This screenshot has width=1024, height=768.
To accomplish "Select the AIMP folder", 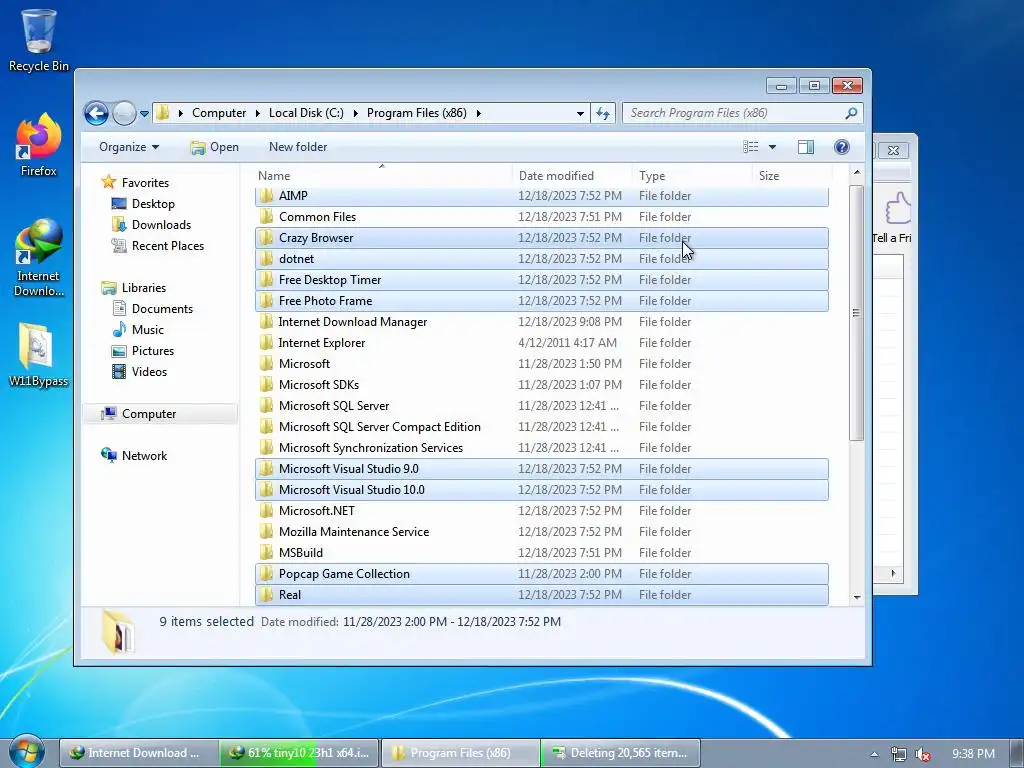I will 541,196.
